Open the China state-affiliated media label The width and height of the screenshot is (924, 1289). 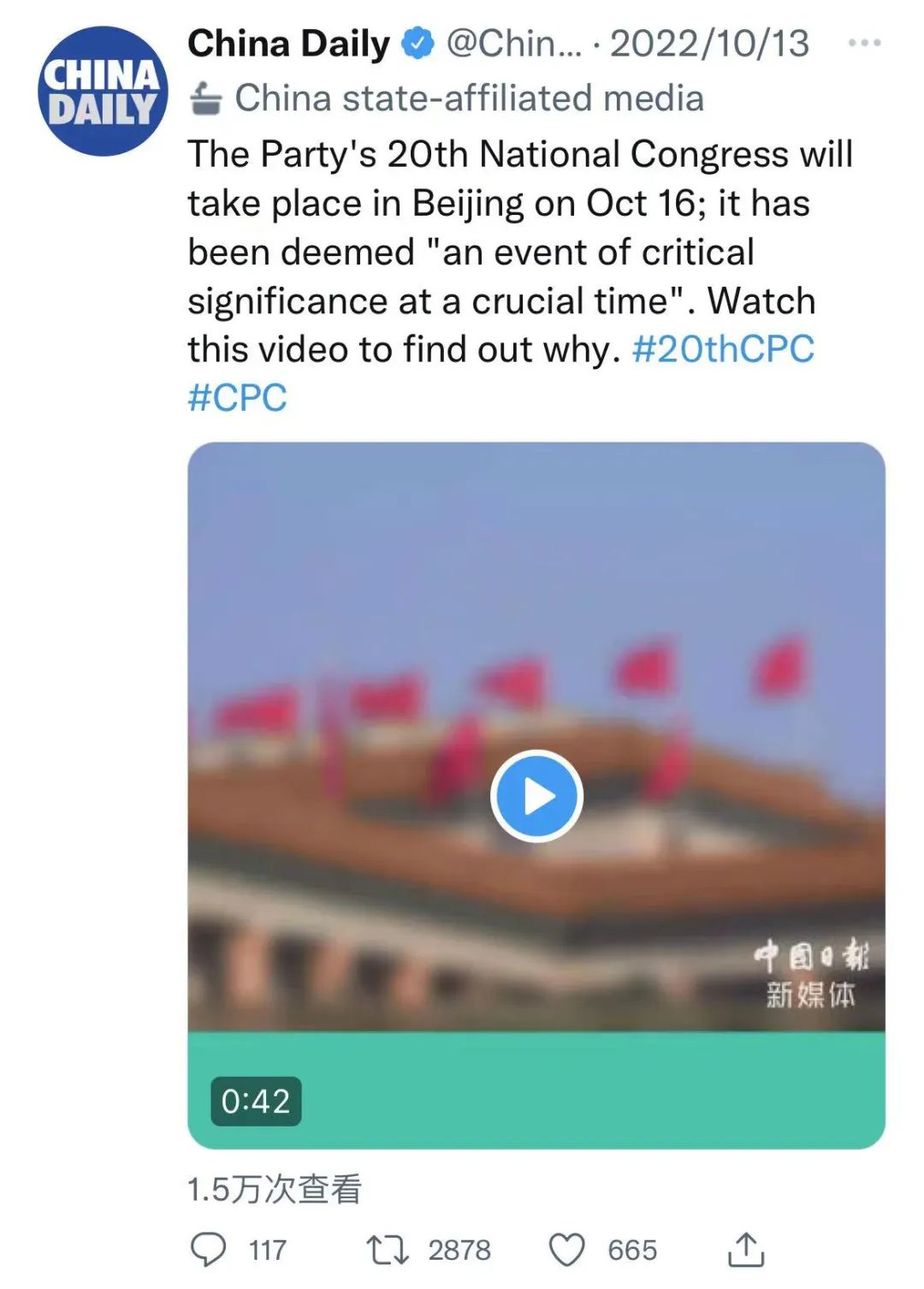coord(470,98)
